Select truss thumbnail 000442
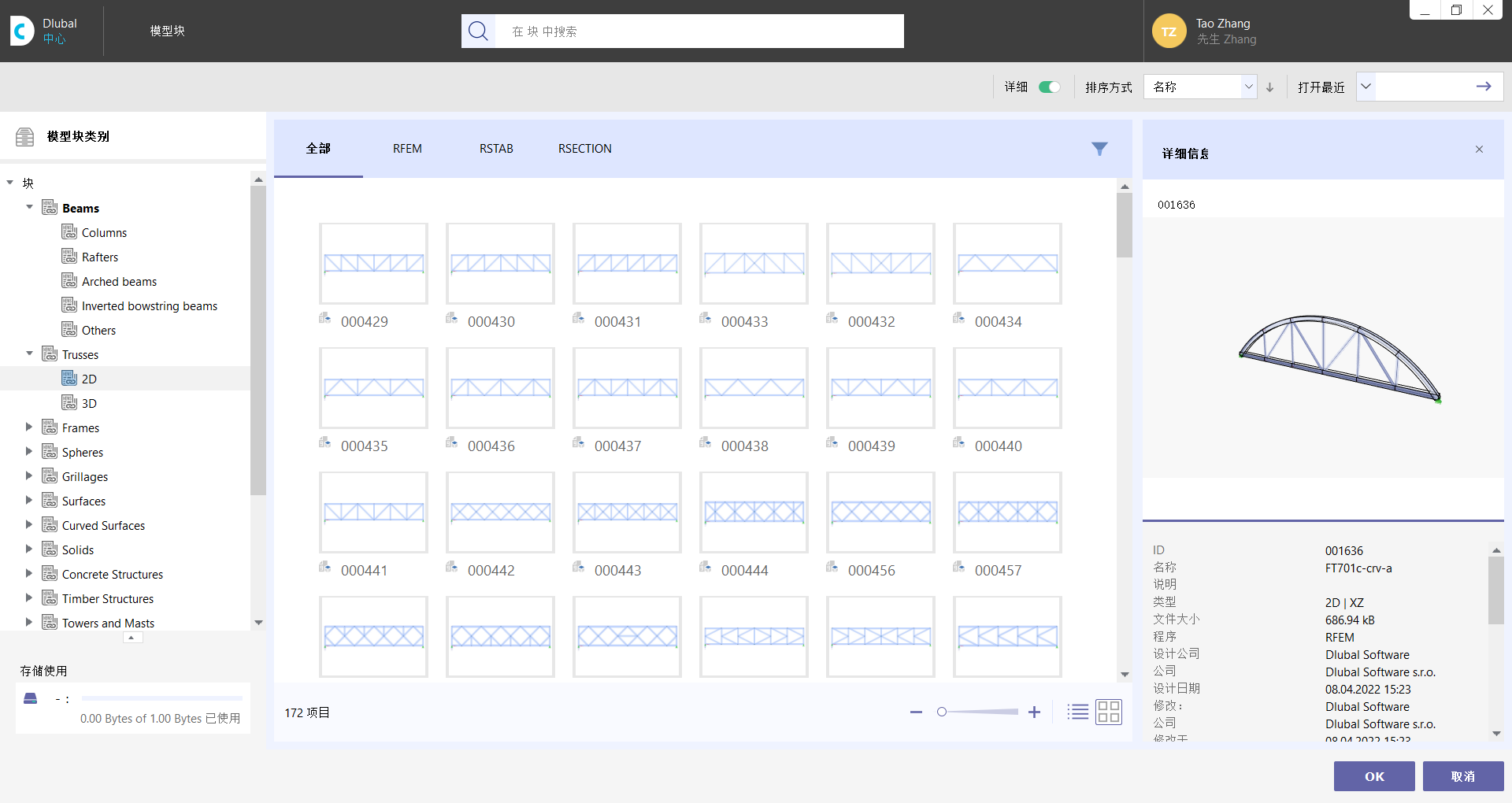This screenshot has height=803, width=1512. click(501, 513)
